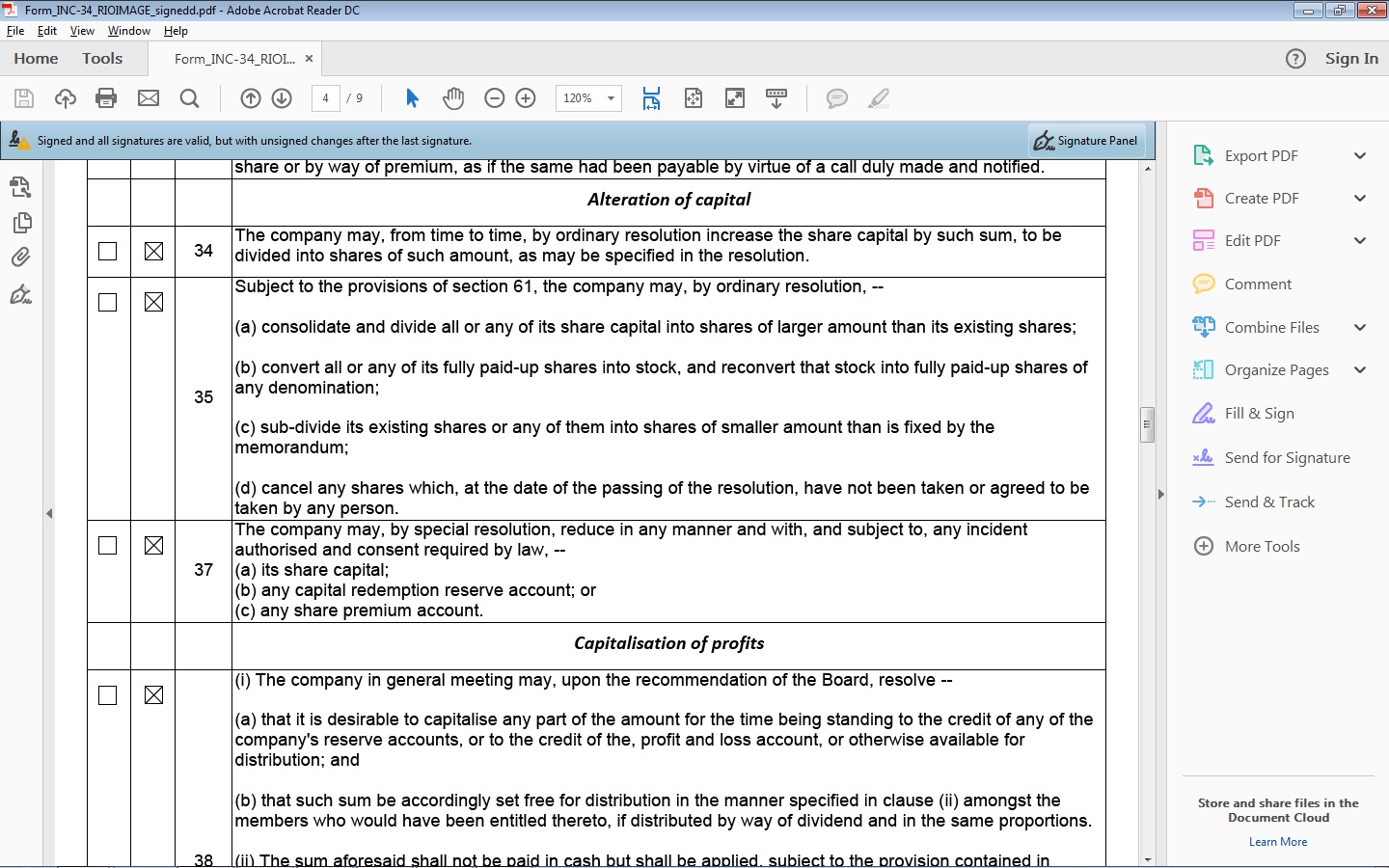This screenshot has width=1389, height=868.
Task: Switch to the Home tab
Action: [36, 58]
